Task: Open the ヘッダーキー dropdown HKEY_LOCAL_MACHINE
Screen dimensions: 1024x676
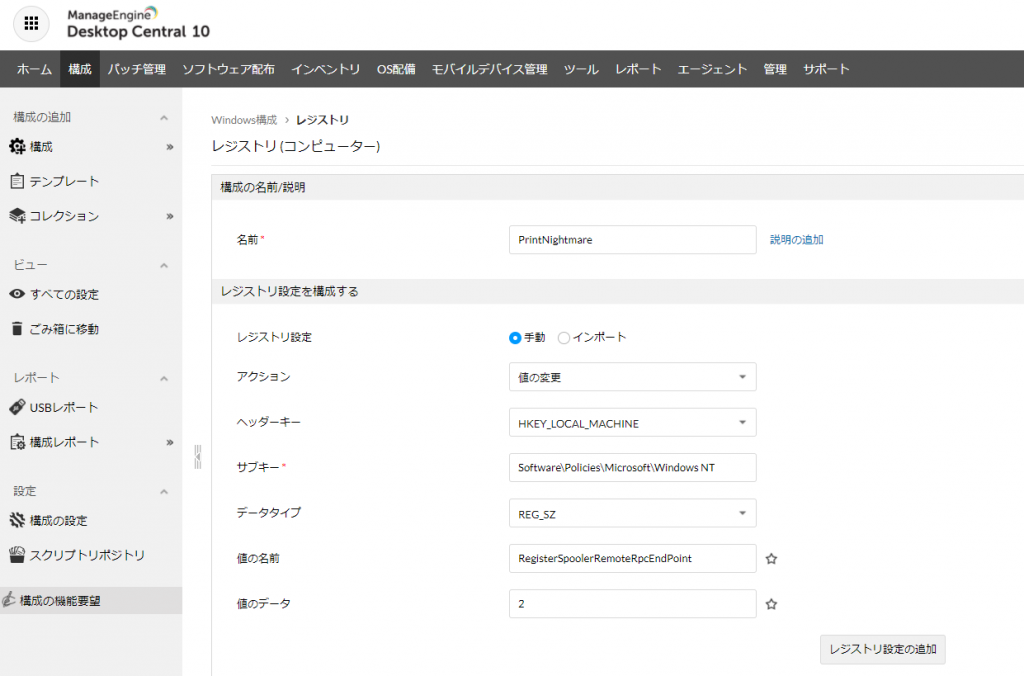Action: point(632,423)
